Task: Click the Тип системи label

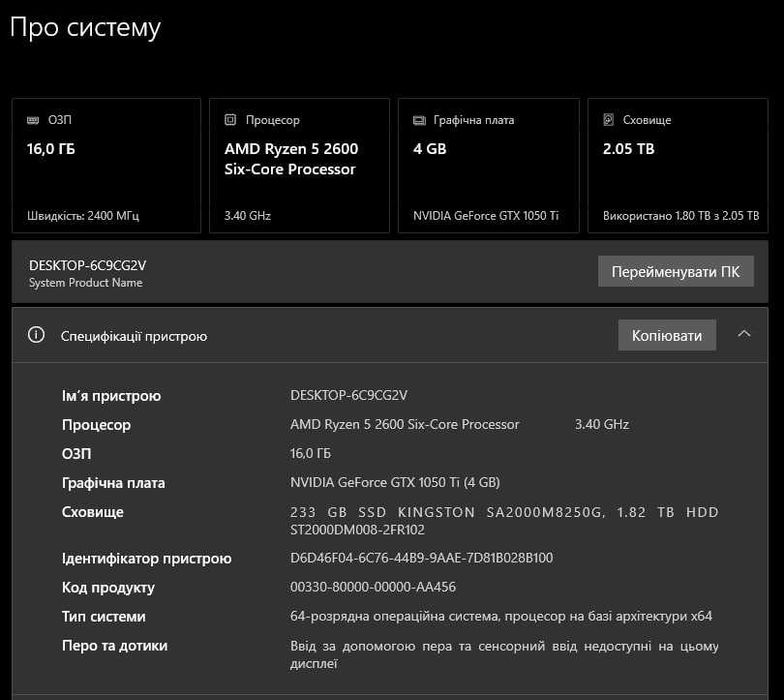Action: tap(104, 616)
